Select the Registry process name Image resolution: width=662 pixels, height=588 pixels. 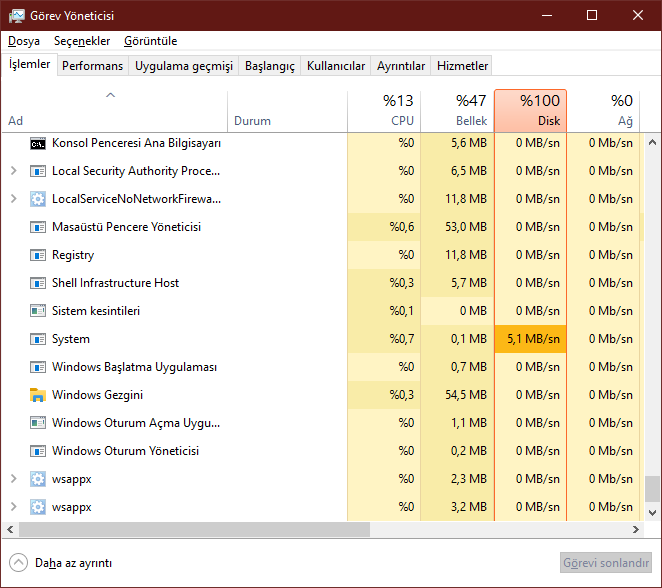(x=73, y=255)
